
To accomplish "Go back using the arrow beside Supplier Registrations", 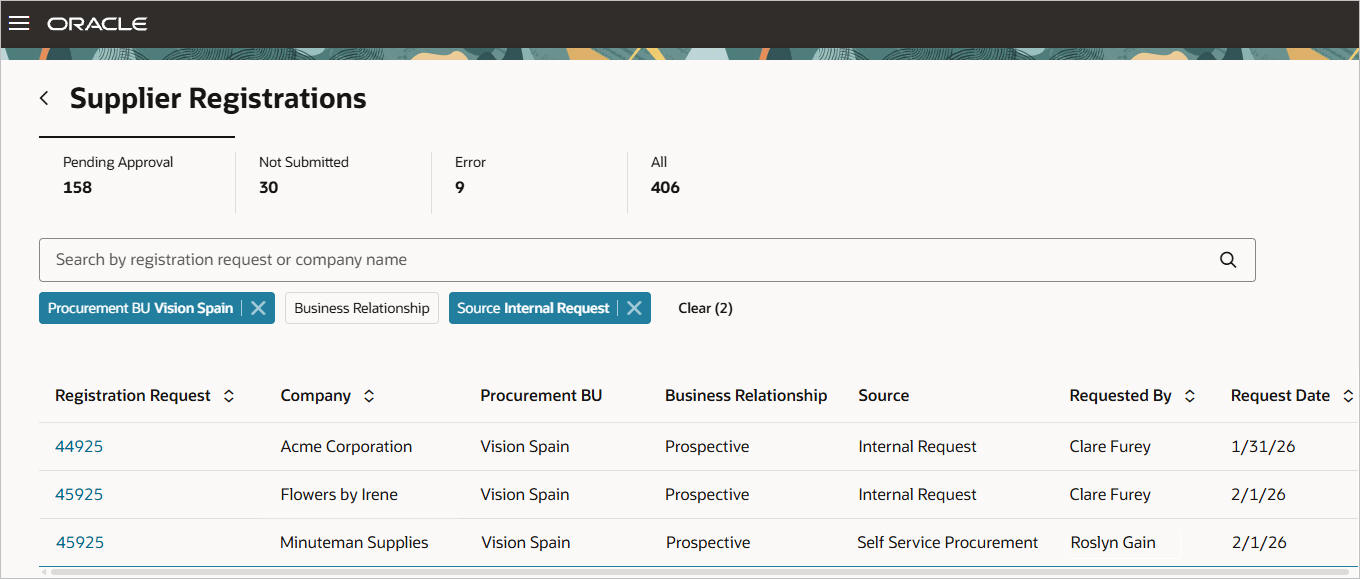I will point(44,98).
